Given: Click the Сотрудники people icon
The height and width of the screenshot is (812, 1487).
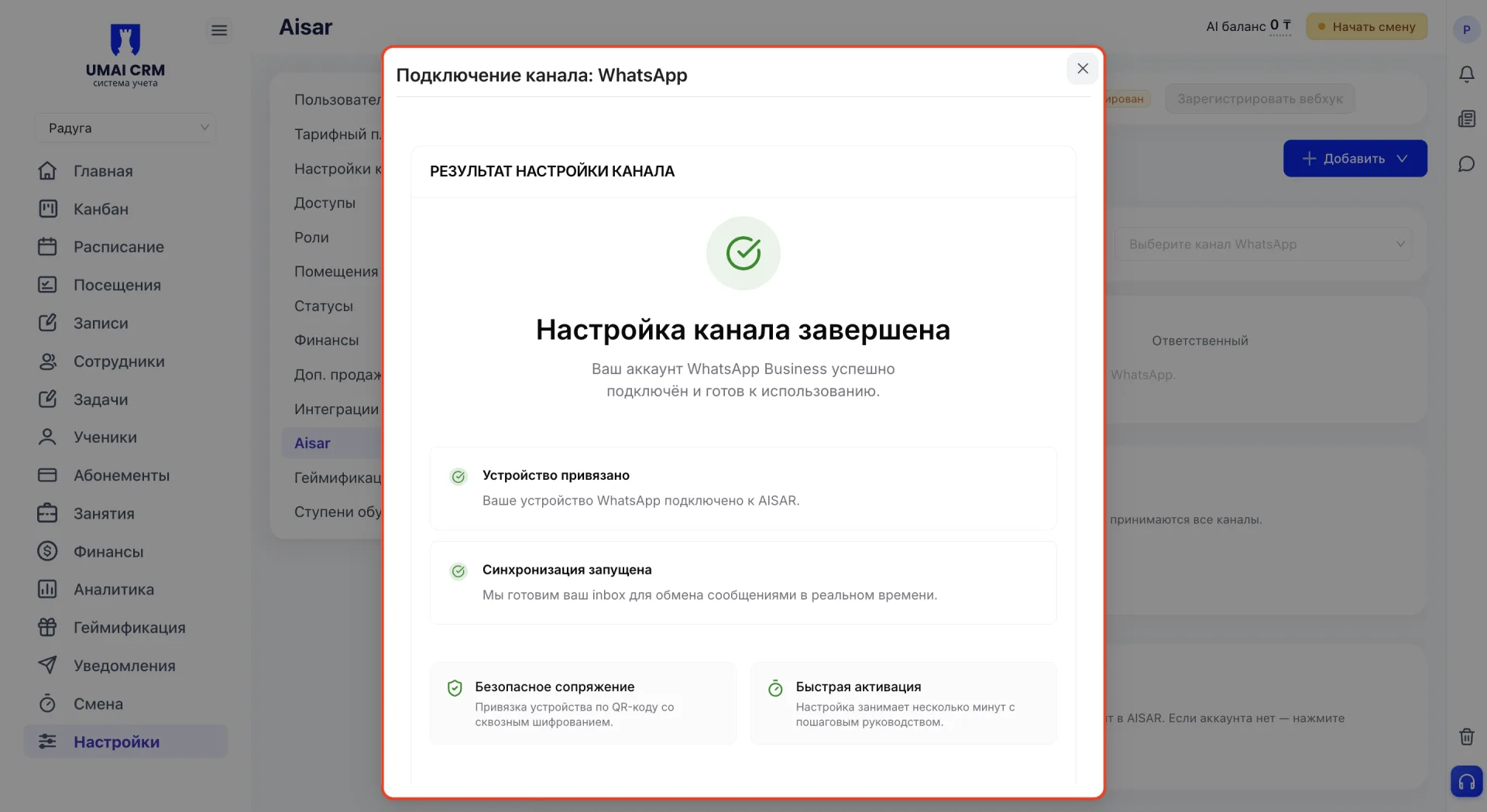Looking at the screenshot, I should (47, 361).
